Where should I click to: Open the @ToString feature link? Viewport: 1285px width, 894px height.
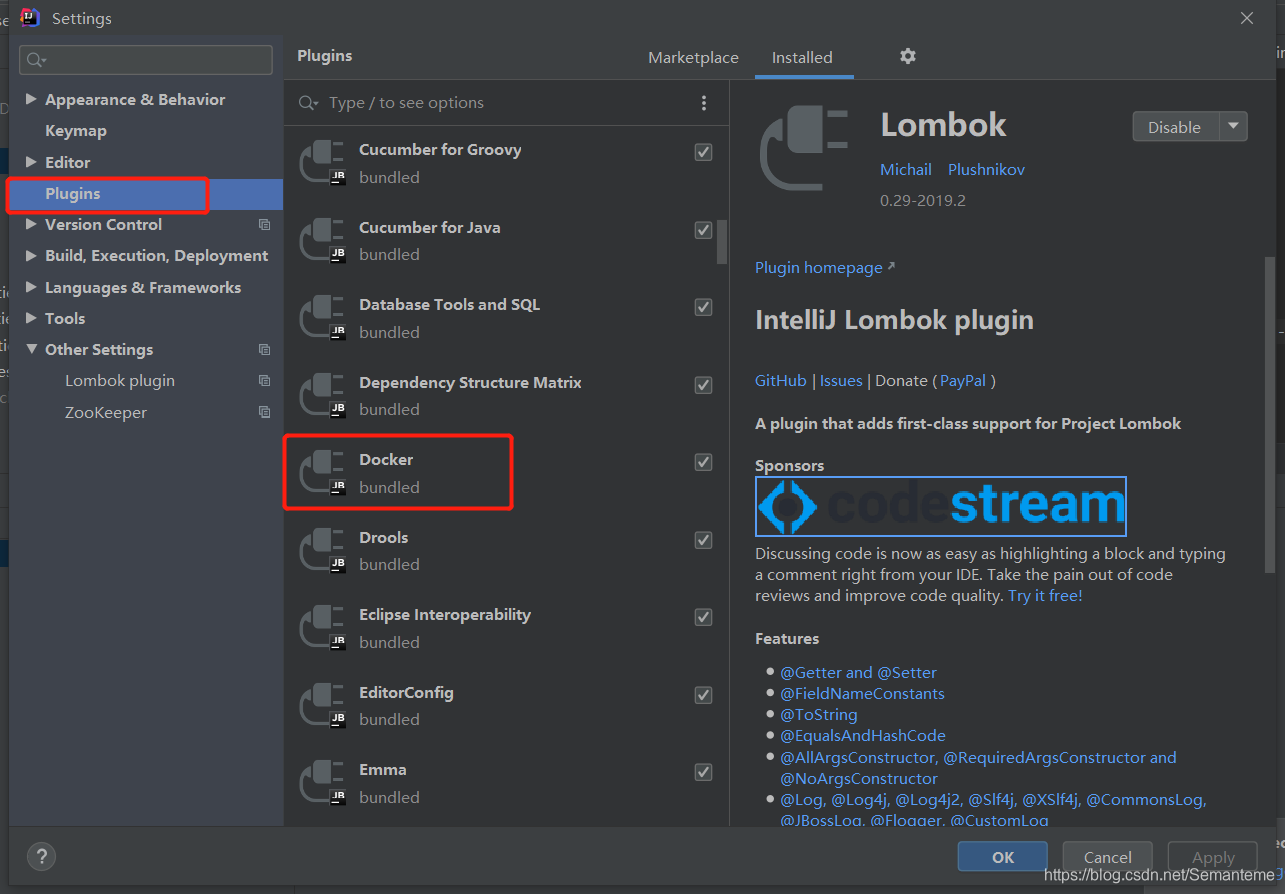tap(819, 715)
